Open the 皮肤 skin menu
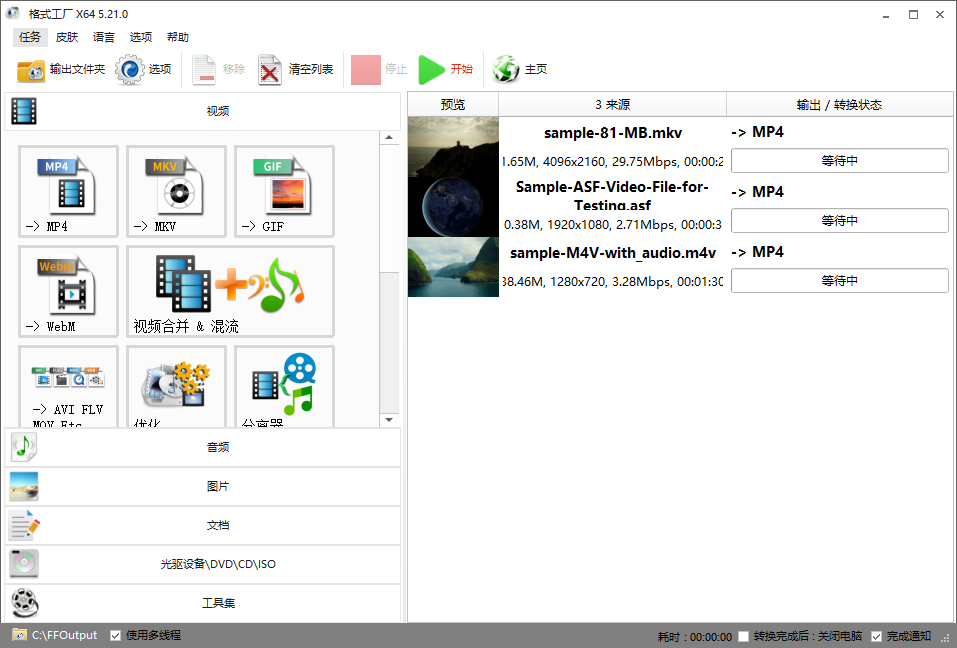 pos(67,37)
